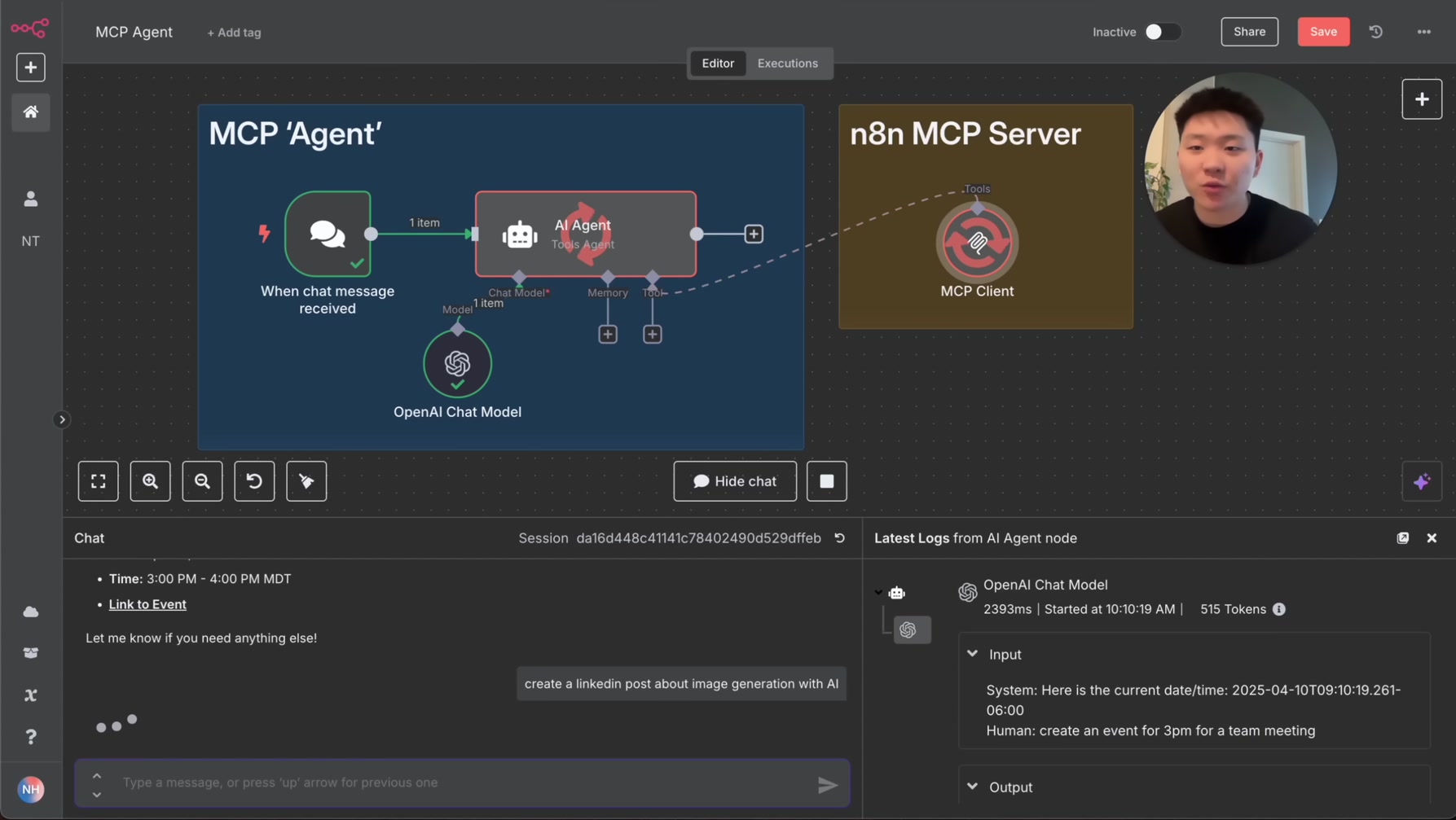Save the workflow with Save button
The height and width of the screenshot is (820, 1456).
click(1322, 32)
